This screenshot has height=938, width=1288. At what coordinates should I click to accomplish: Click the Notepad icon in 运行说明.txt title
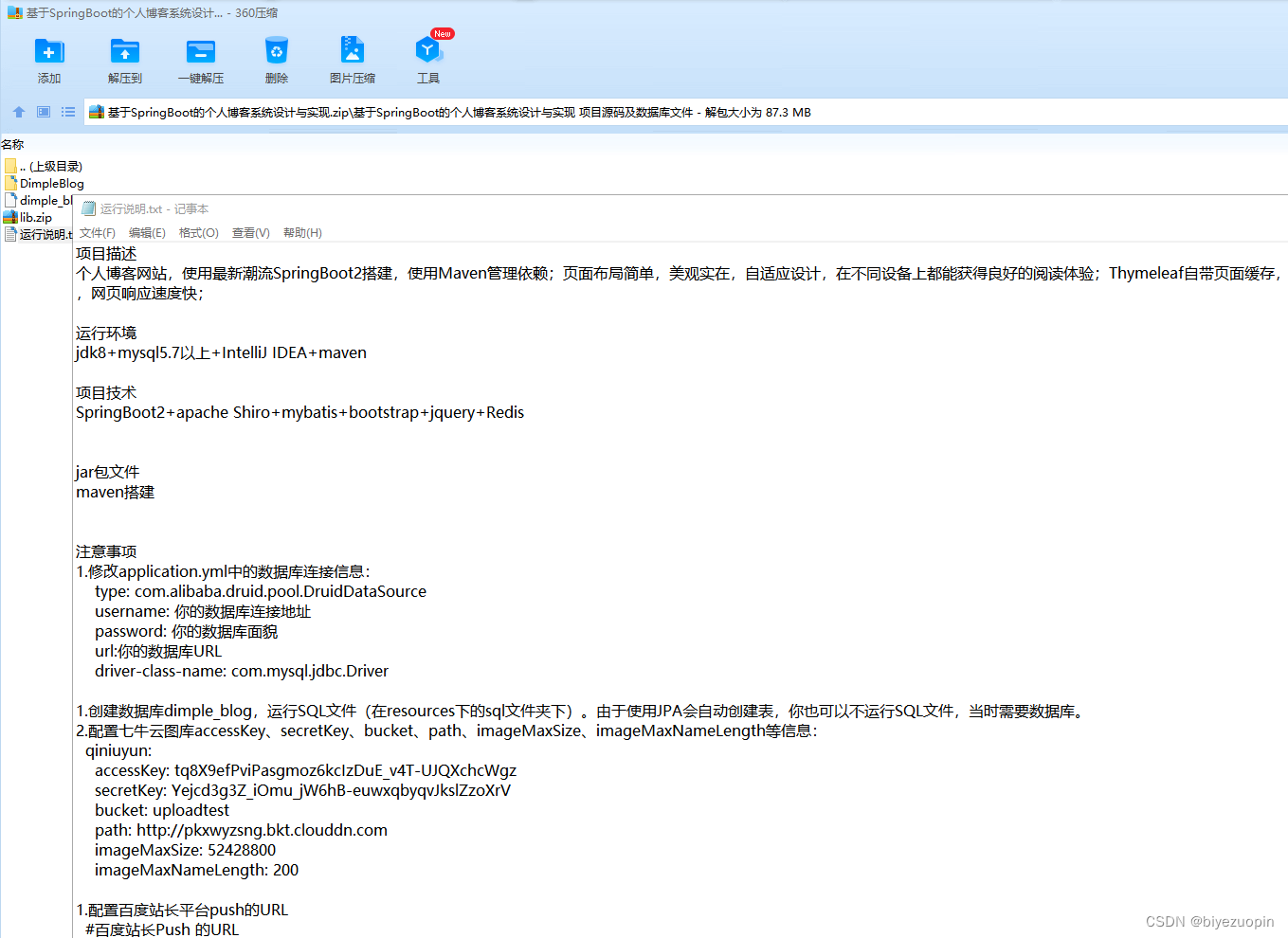89,208
